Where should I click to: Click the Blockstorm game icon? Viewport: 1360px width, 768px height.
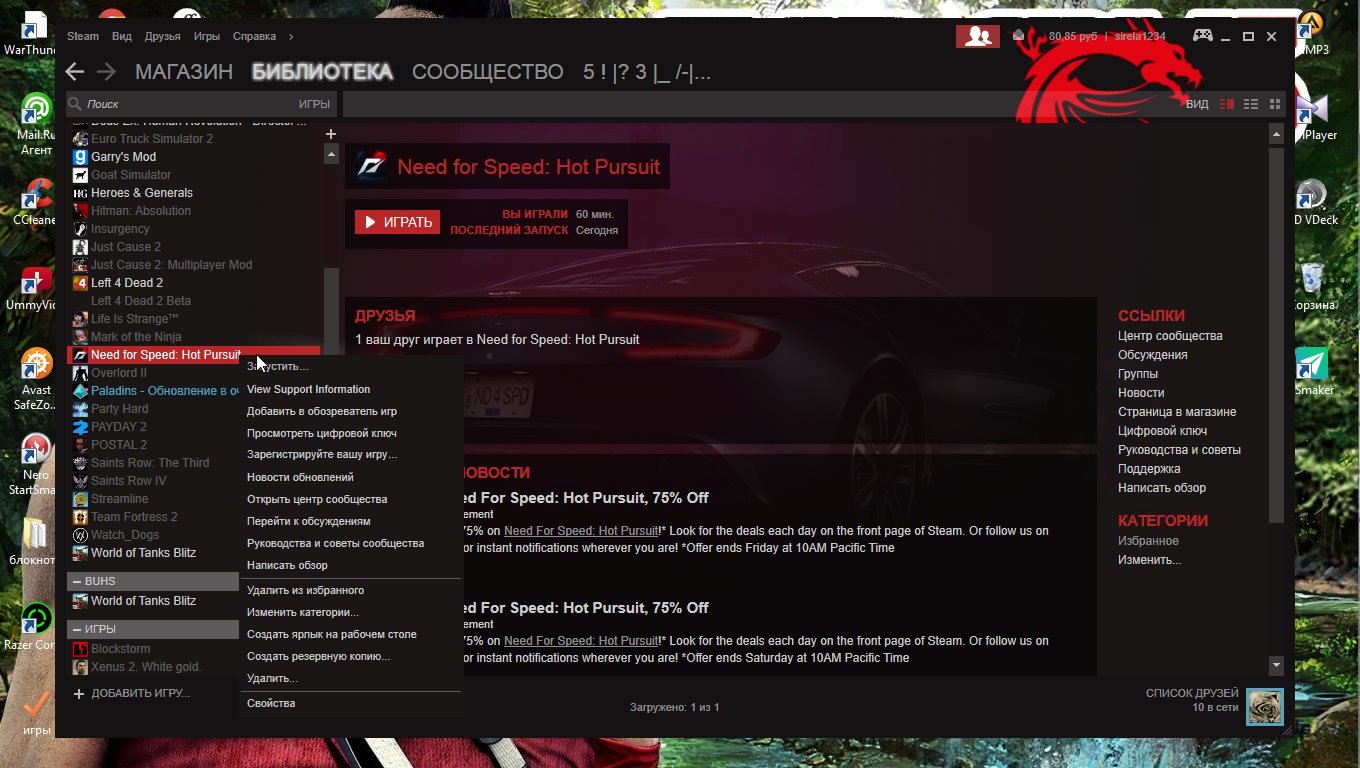pos(81,649)
